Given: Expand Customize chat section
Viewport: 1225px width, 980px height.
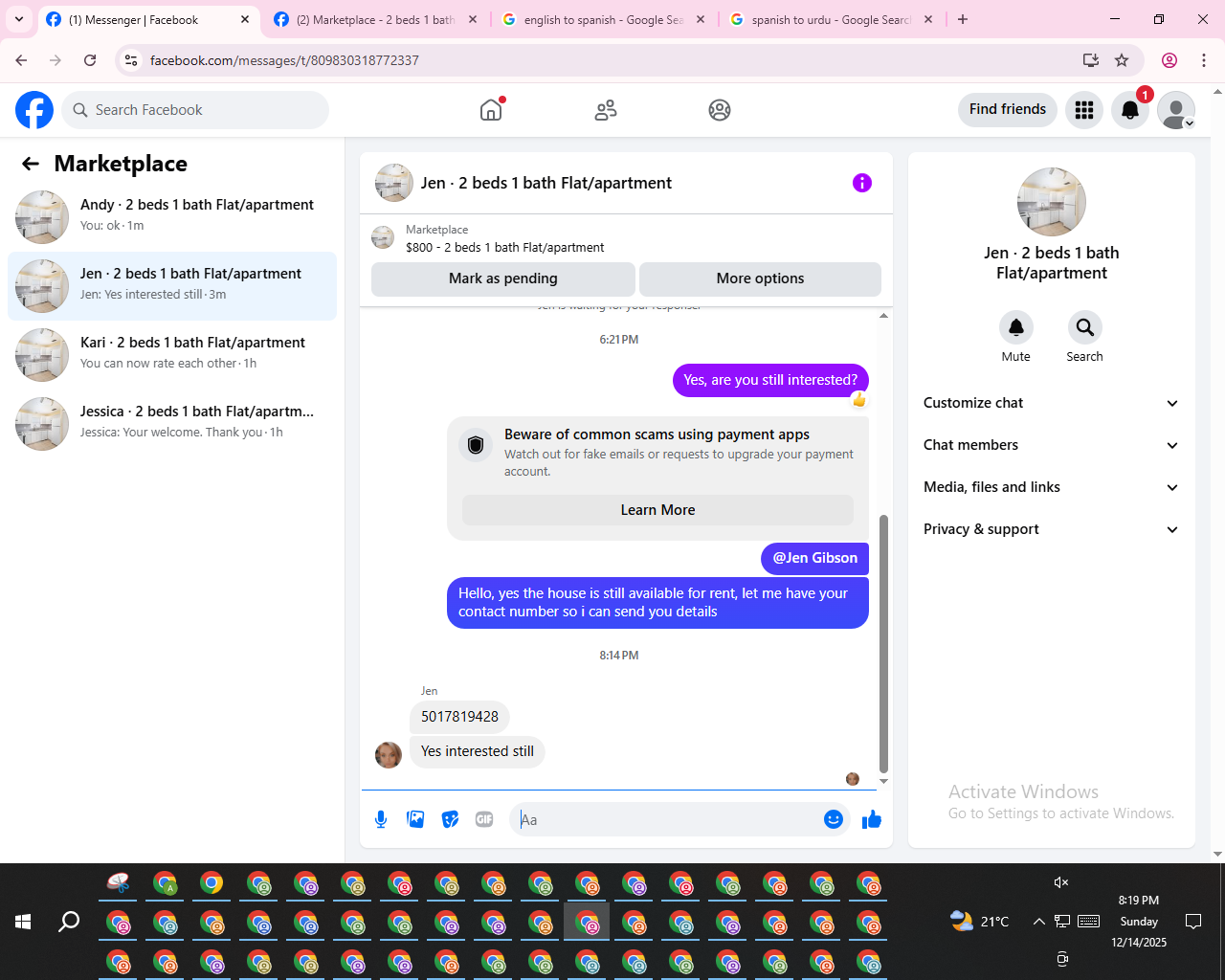Looking at the screenshot, I should point(1051,403).
